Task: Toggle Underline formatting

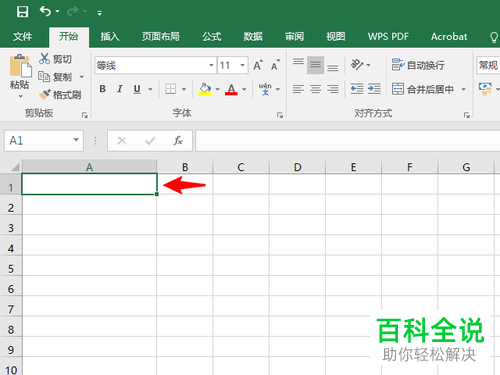Action: pyautogui.click(x=137, y=89)
